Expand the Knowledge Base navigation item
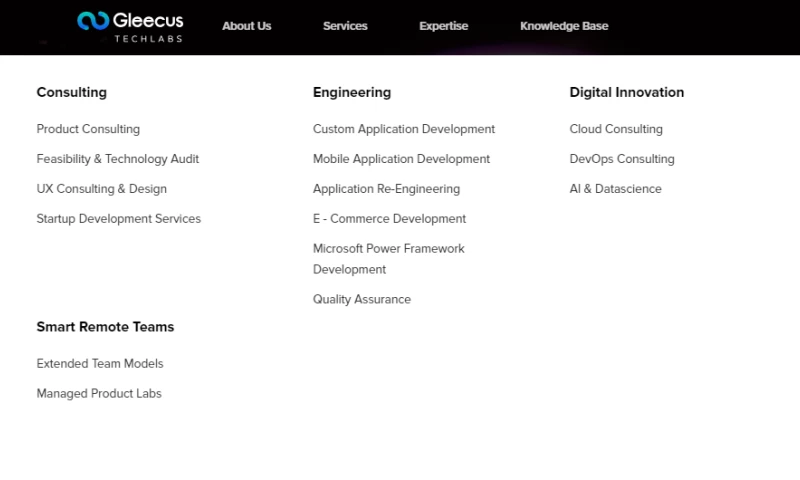The height and width of the screenshot is (480, 800). (564, 26)
